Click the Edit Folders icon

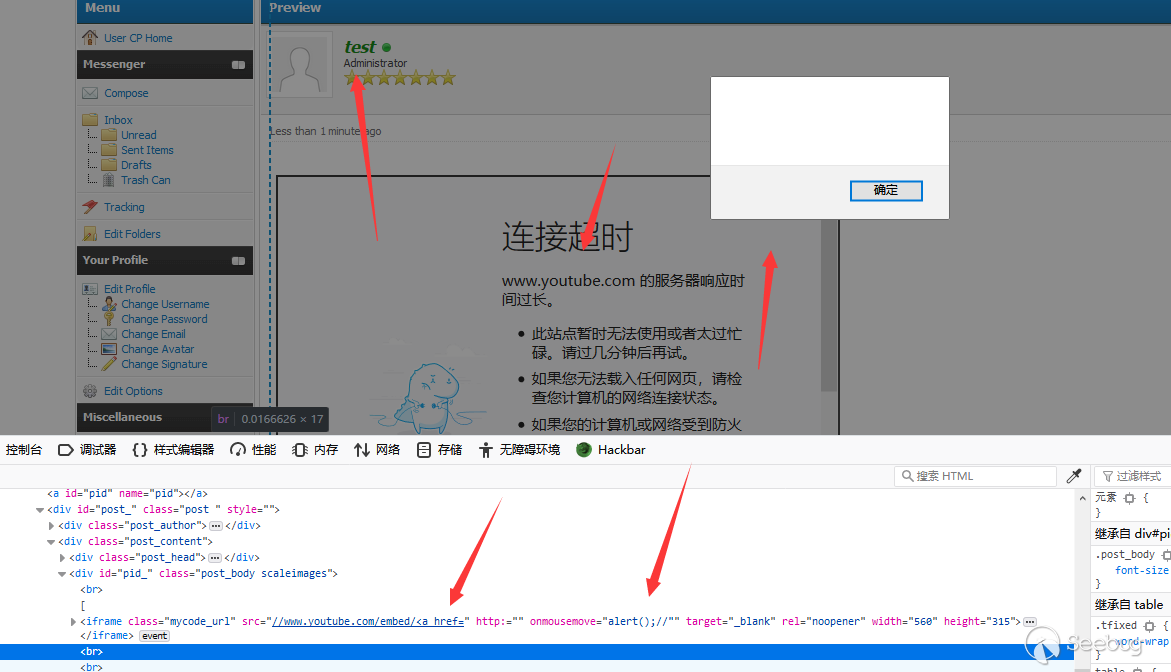click(x=90, y=234)
